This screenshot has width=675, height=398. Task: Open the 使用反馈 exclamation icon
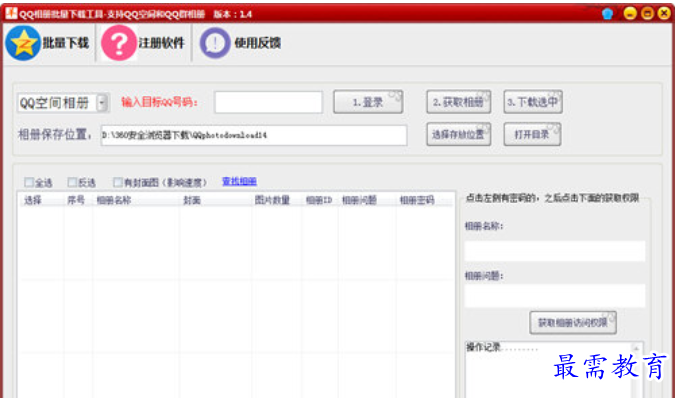[x=215, y=43]
